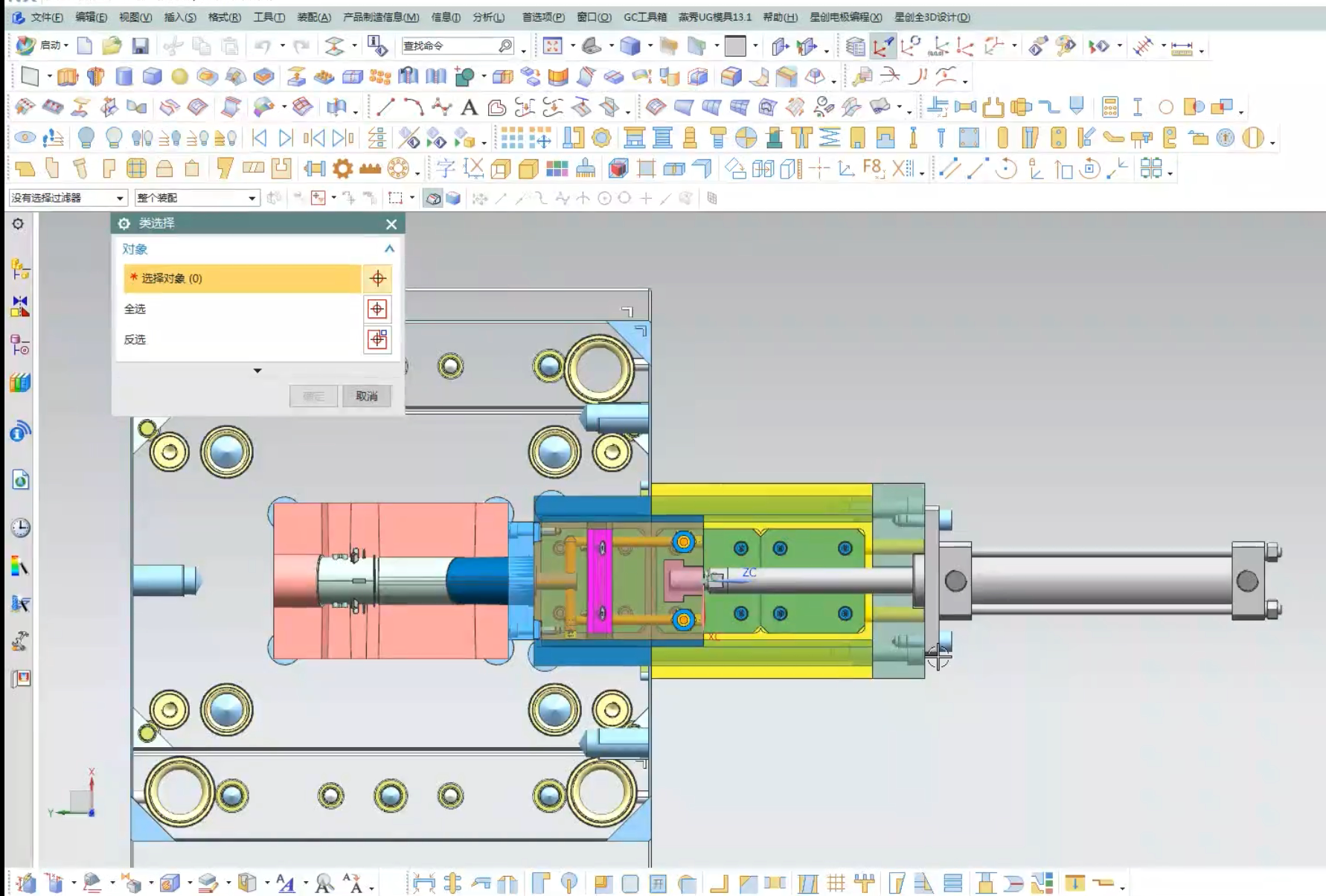Click the Measure distance ruler icon

(1182, 49)
